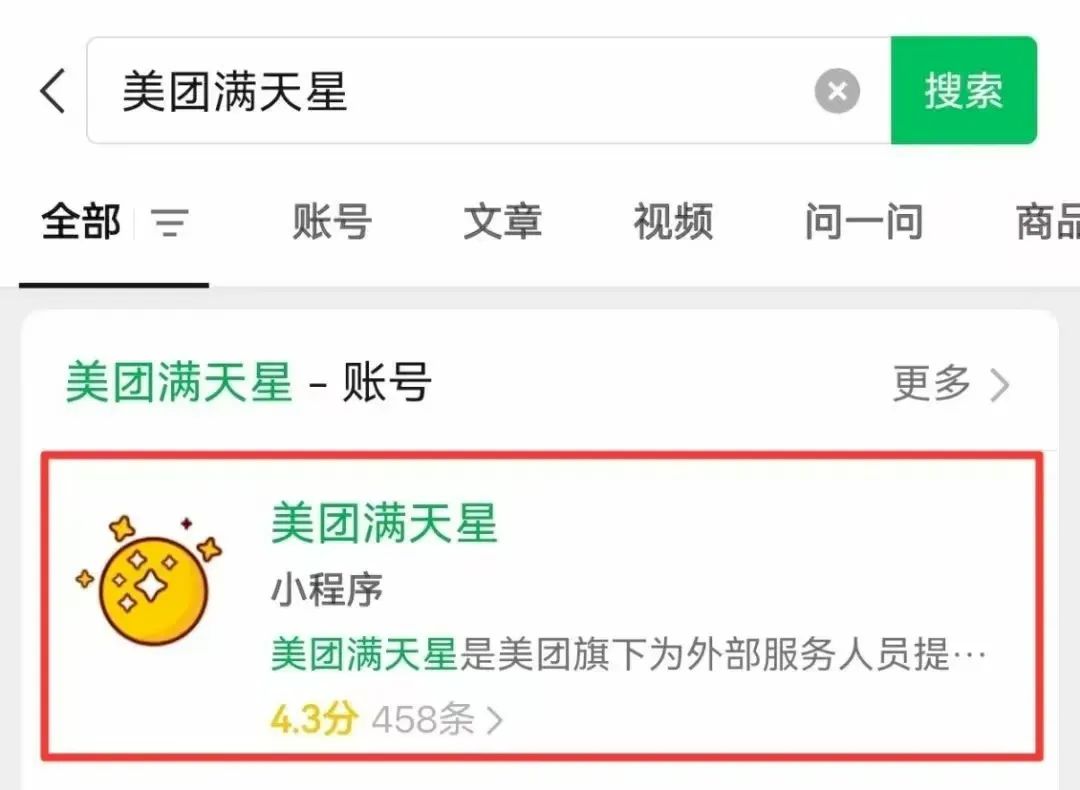Image resolution: width=1080 pixels, height=790 pixels.
Task: Open the green 美团满天星 mini program title
Action: pos(384,523)
